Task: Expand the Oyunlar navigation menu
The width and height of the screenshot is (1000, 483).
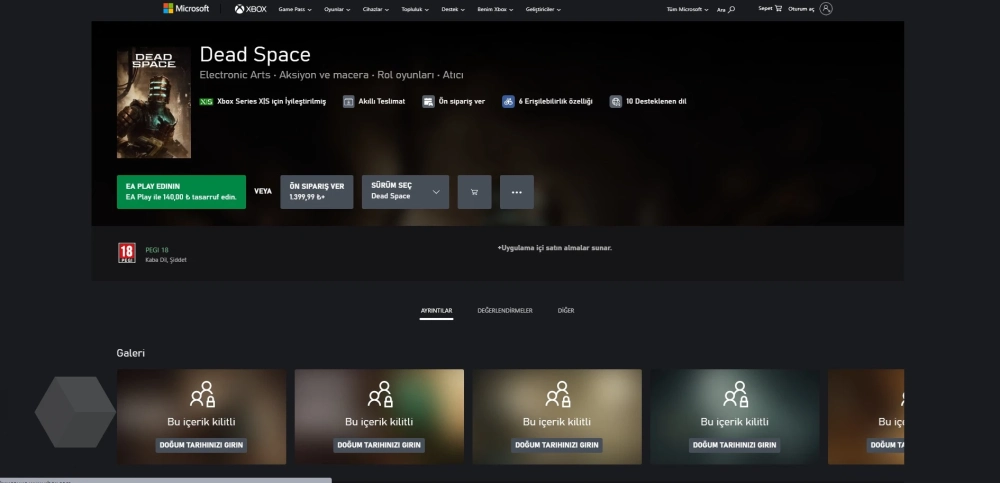Action: (341, 9)
